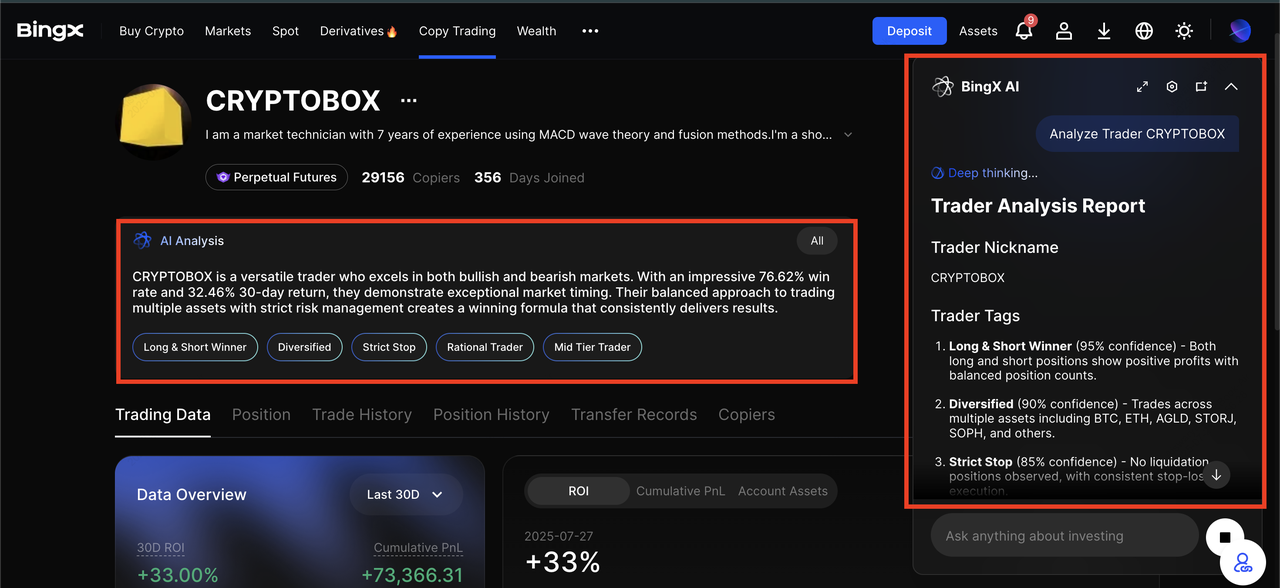This screenshot has height=588, width=1280.
Task: Expand BingX AI panel to fullscreen
Action: 1142,87
